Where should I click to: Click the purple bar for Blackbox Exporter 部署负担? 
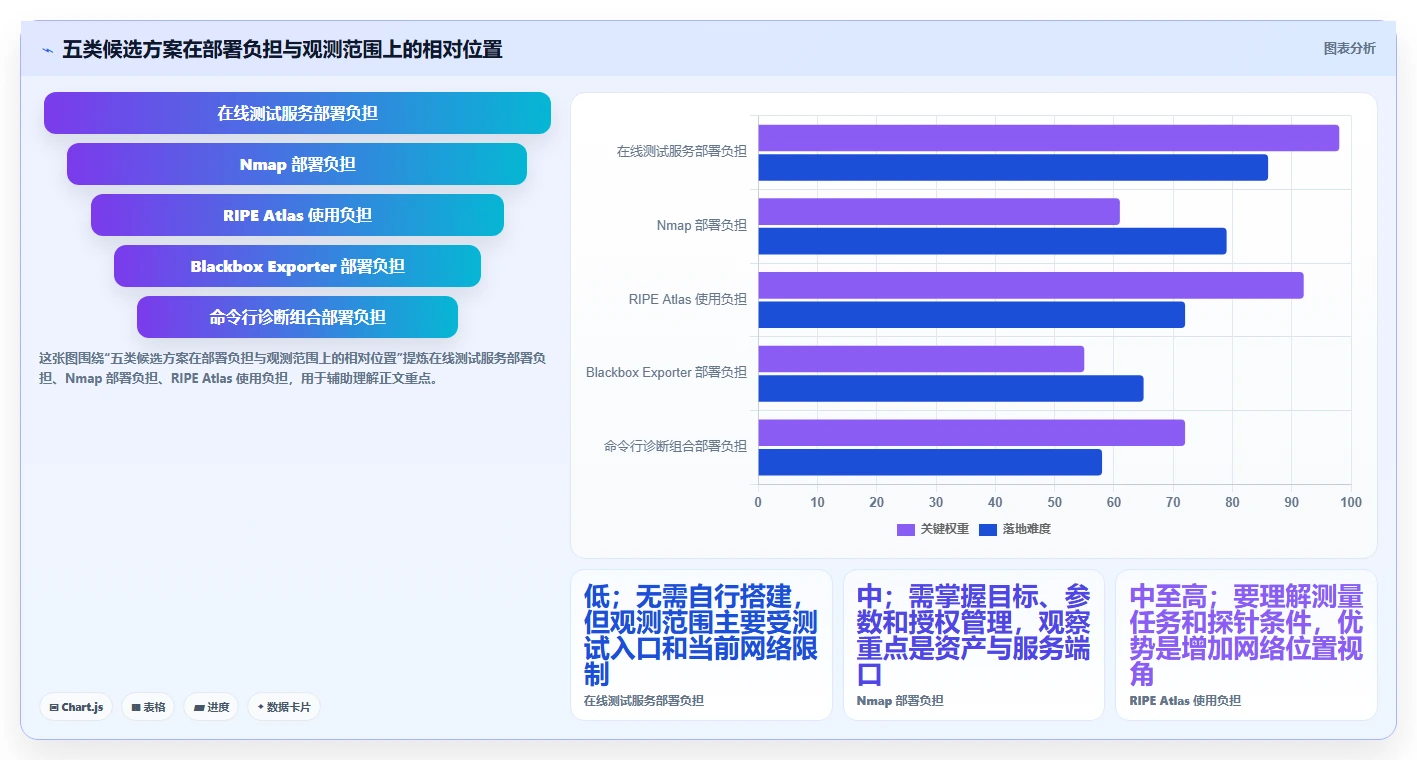pos(921,359)
